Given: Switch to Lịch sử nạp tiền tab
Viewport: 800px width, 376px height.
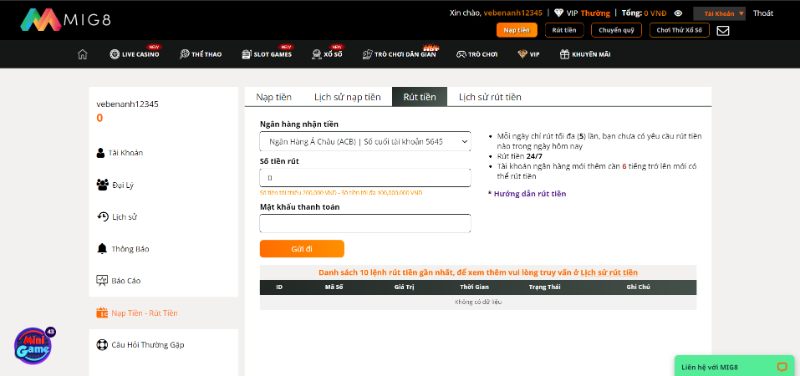Looking at the screenshot, I should 347,97.
